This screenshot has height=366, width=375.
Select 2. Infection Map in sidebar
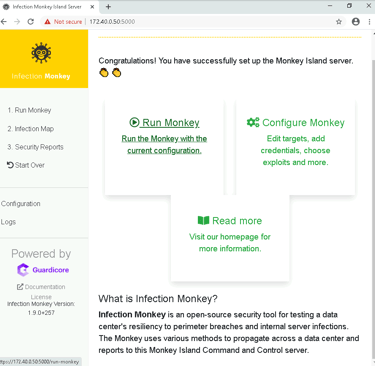pyautogui.click(x=31, y=129)
